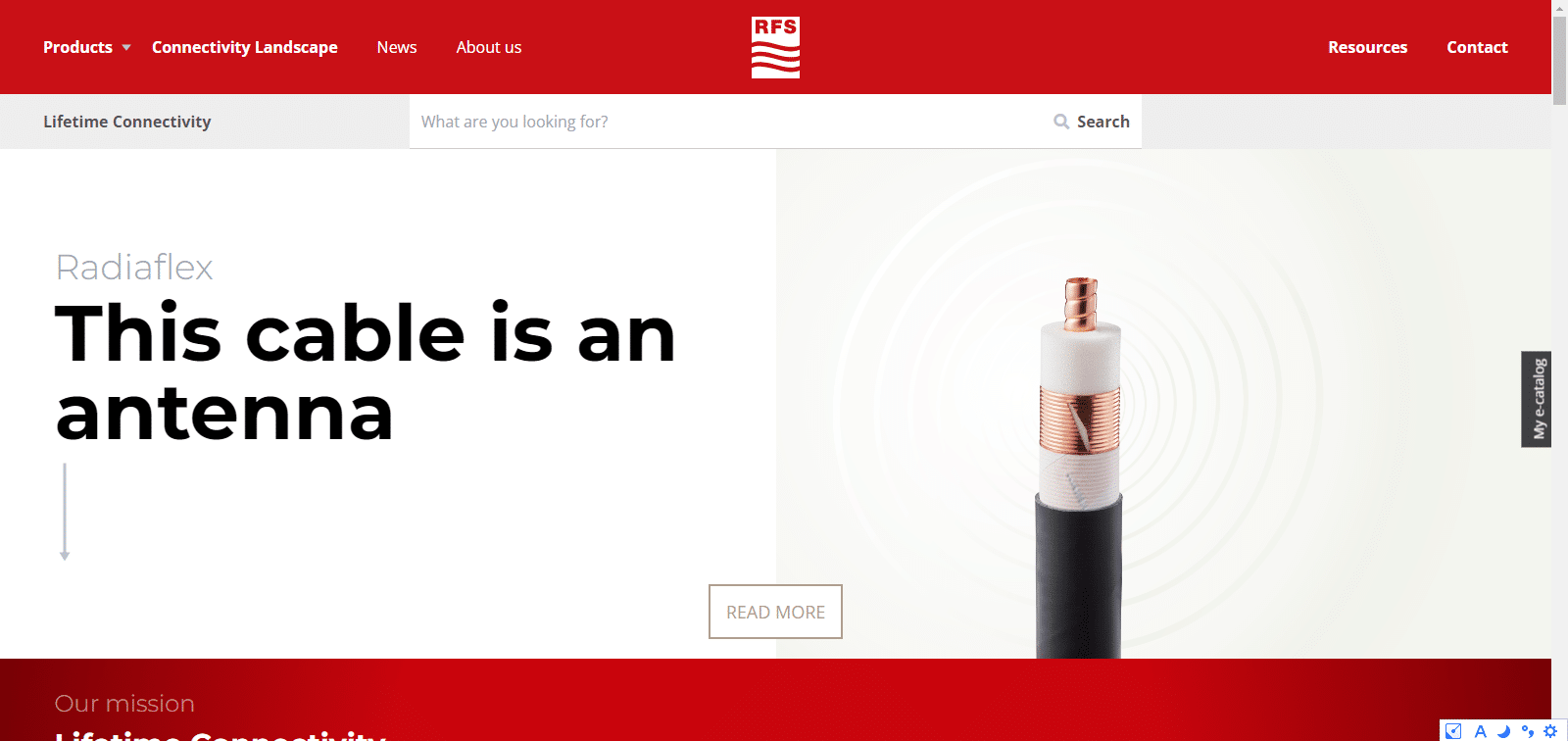Open the Products menu
The height and width of the screenshot is (741, 1568).
pos(78,47)
